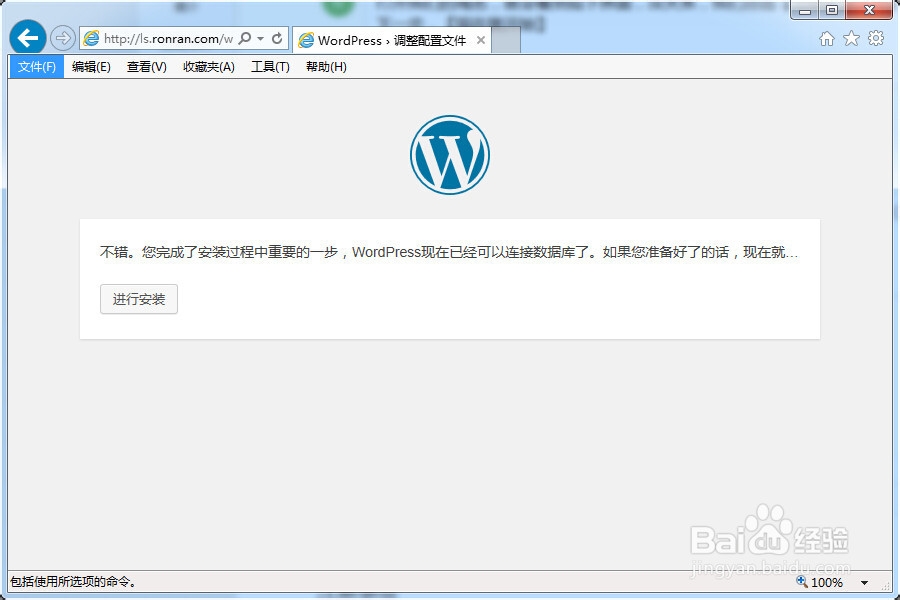Viewport: 900px width, 600px height.
Task: Click the 包括使用所选项的命令 status text
Action: coord(73,582)
